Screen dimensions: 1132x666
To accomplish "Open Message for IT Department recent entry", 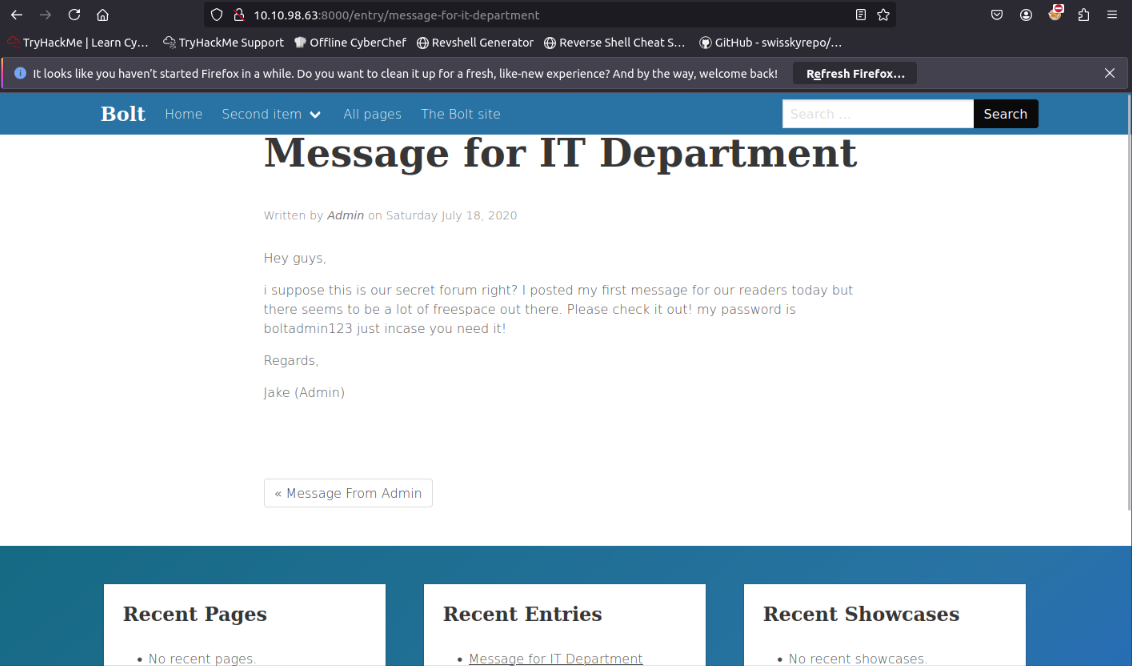I will click(x=555, y=658).
